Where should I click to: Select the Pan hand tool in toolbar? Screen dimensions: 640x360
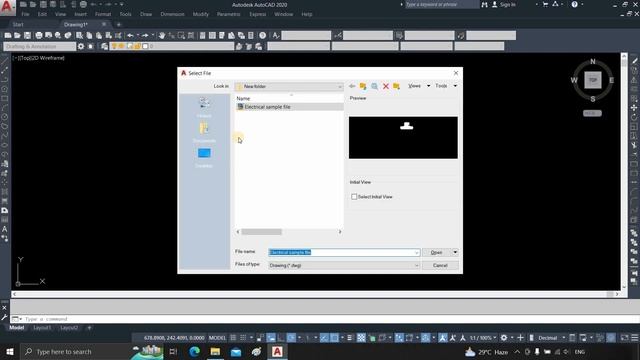coord(162,36)
